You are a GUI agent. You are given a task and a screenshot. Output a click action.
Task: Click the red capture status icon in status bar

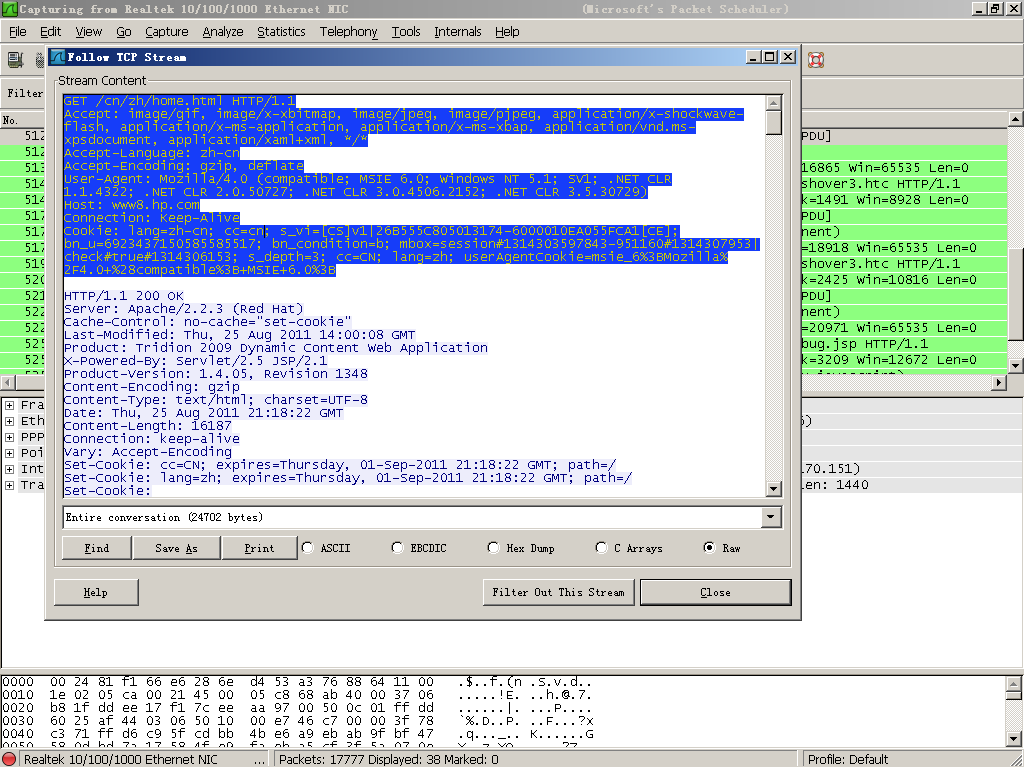(10, 760)
